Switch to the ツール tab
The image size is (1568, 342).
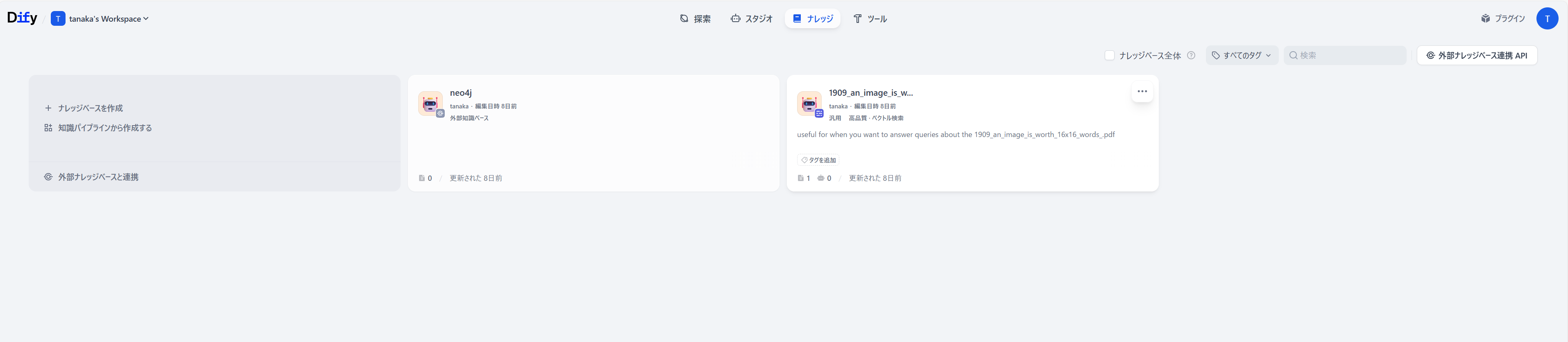coord(870,19)
